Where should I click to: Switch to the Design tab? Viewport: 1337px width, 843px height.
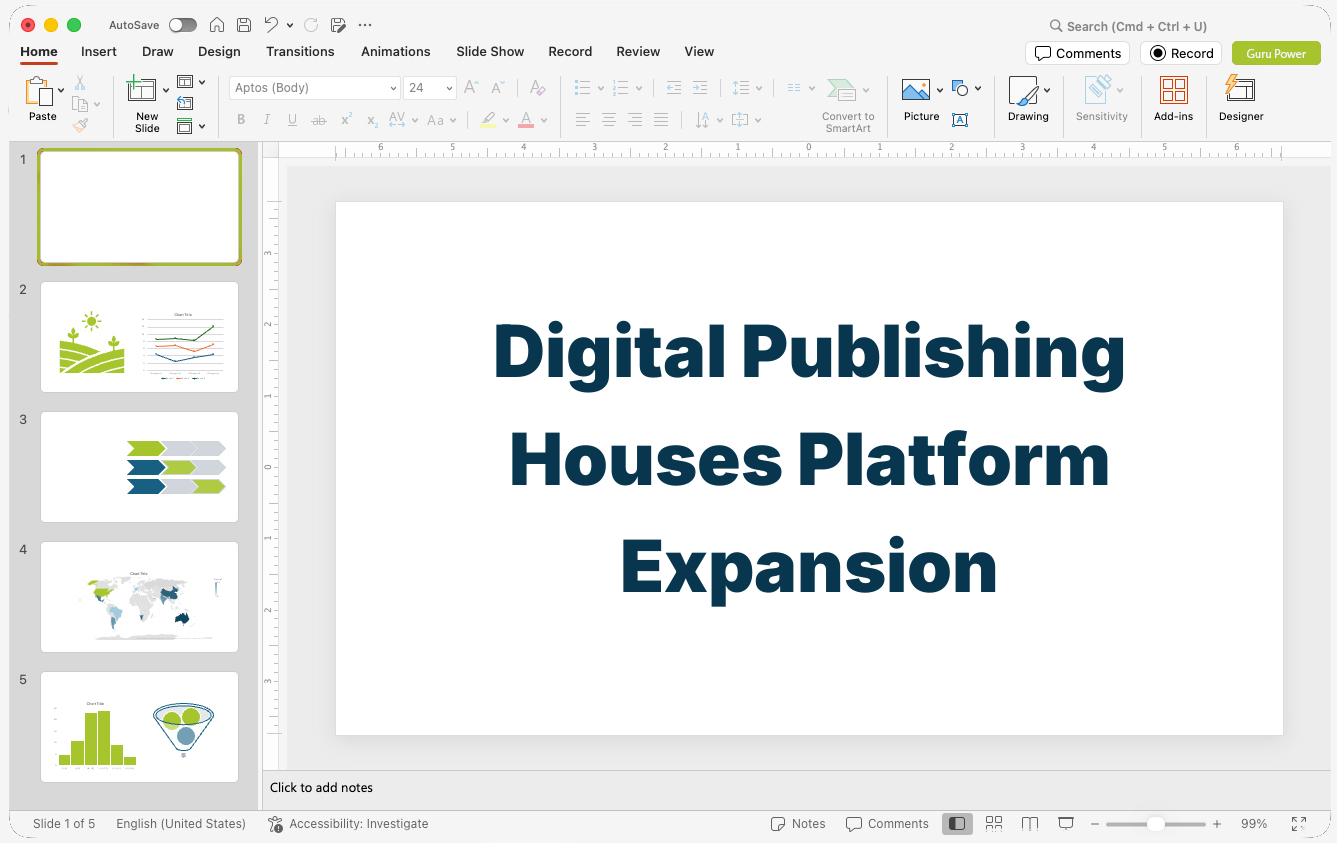click(x=219, y=51)
